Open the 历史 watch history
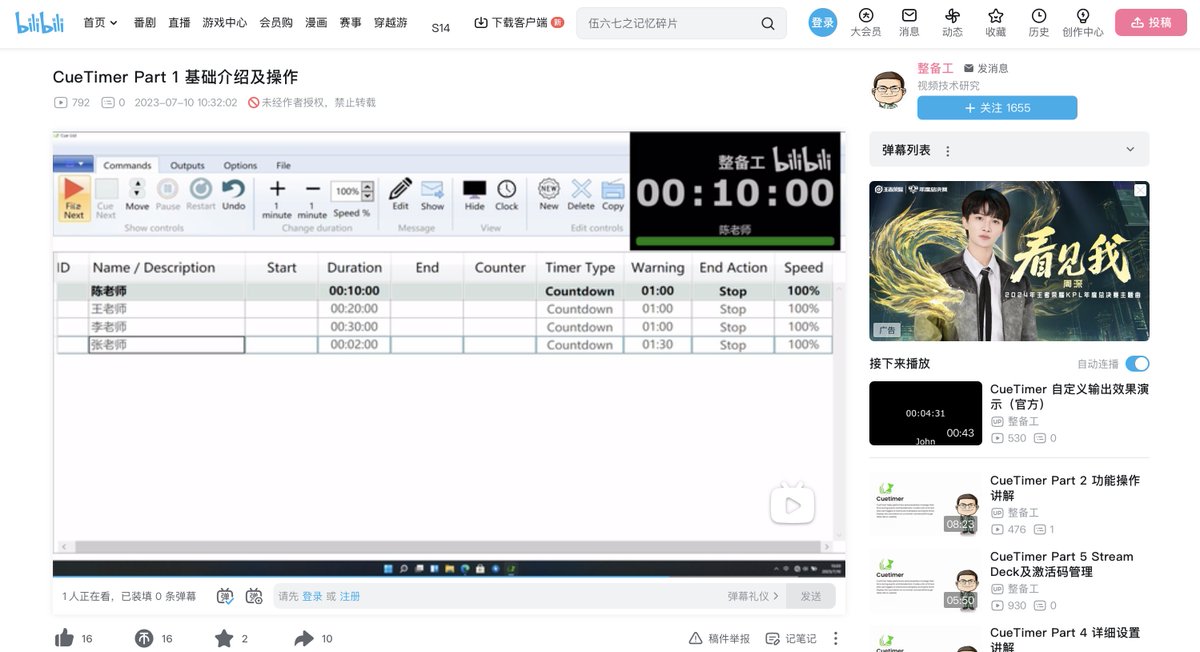The width and height of the screenshot is (1200, 652). pos(1039,23)
